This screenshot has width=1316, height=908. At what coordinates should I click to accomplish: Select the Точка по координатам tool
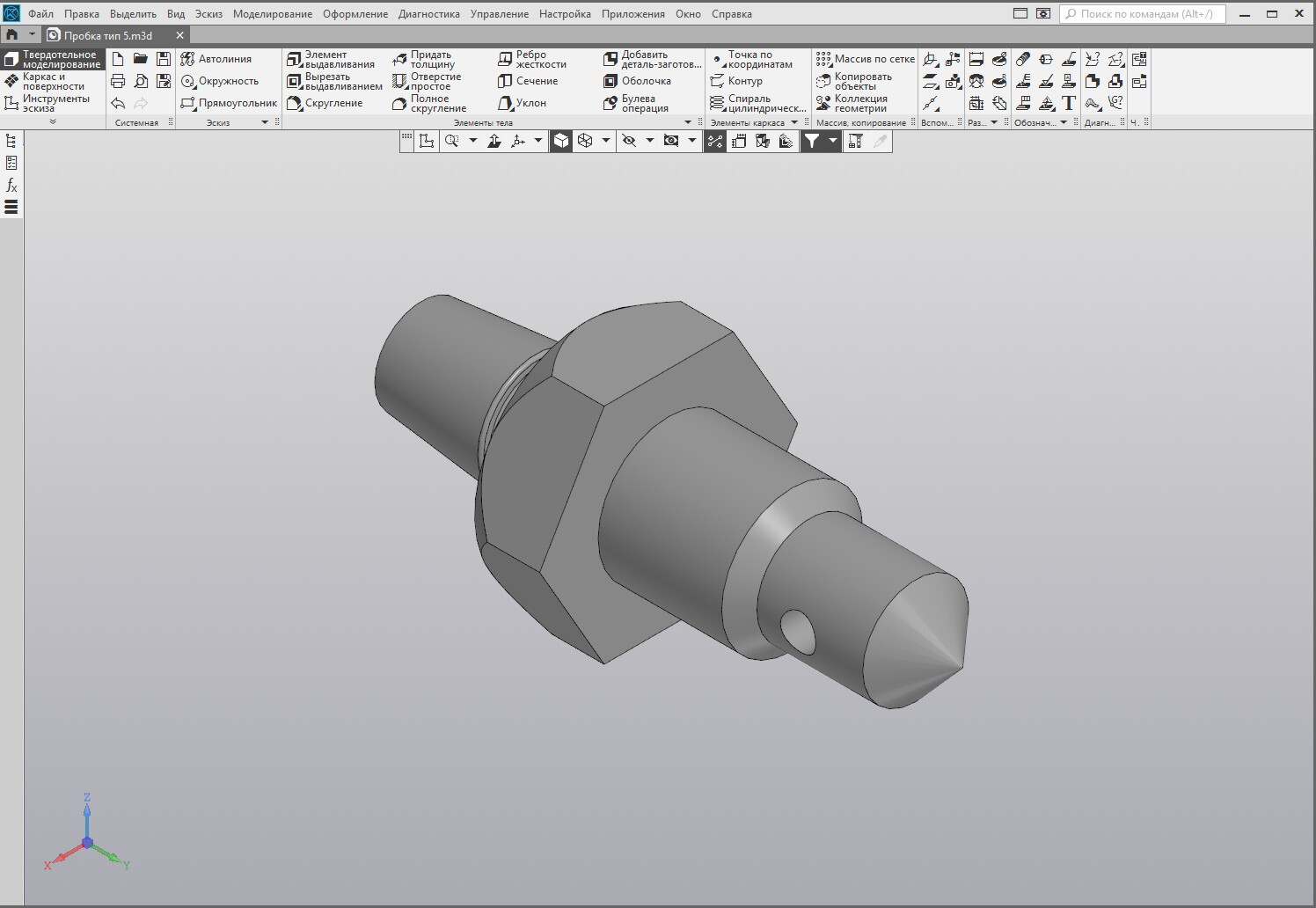pos(751,60)
